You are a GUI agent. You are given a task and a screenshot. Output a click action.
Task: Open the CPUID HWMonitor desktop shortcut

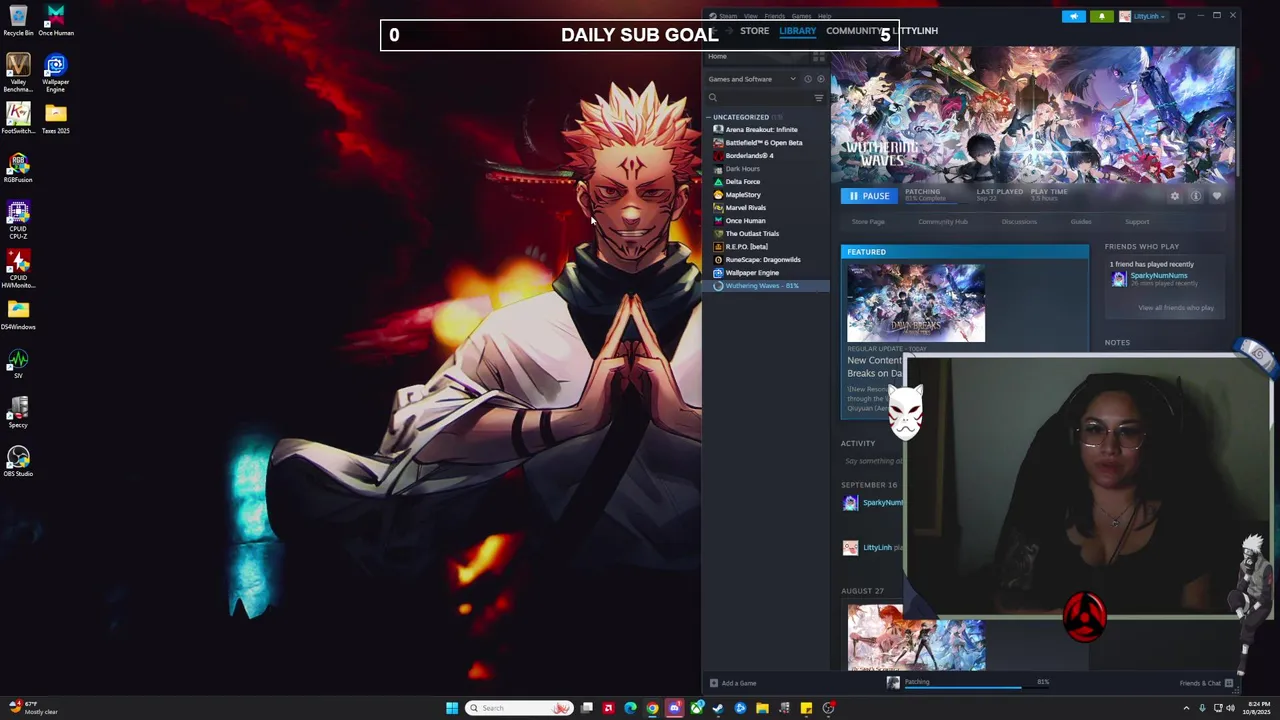click(18, 269)
